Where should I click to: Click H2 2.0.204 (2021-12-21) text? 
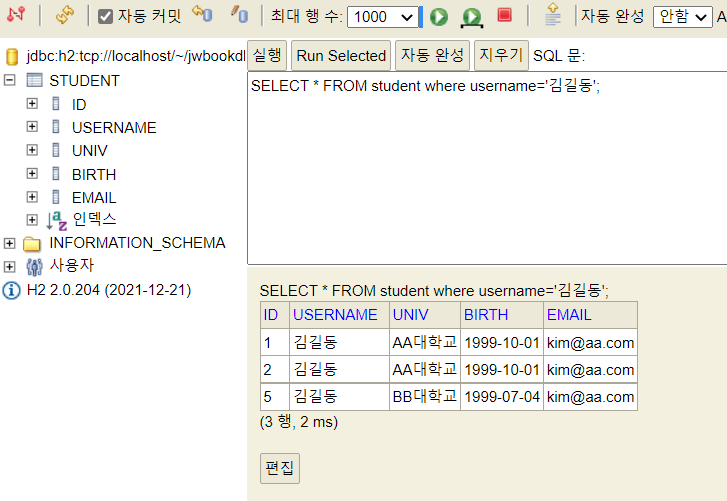[x=109, y=290]
